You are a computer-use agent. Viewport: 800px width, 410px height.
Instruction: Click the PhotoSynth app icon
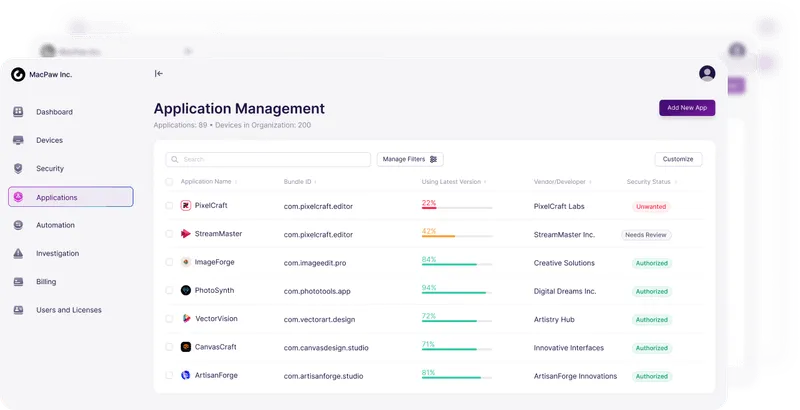coord(186,290)
